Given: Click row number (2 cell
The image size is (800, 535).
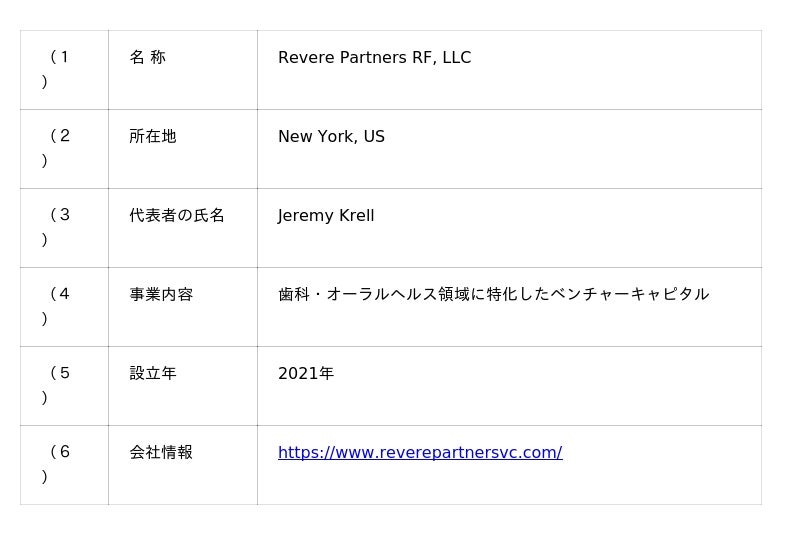Looking at the screenshot, I should point(64,149).
